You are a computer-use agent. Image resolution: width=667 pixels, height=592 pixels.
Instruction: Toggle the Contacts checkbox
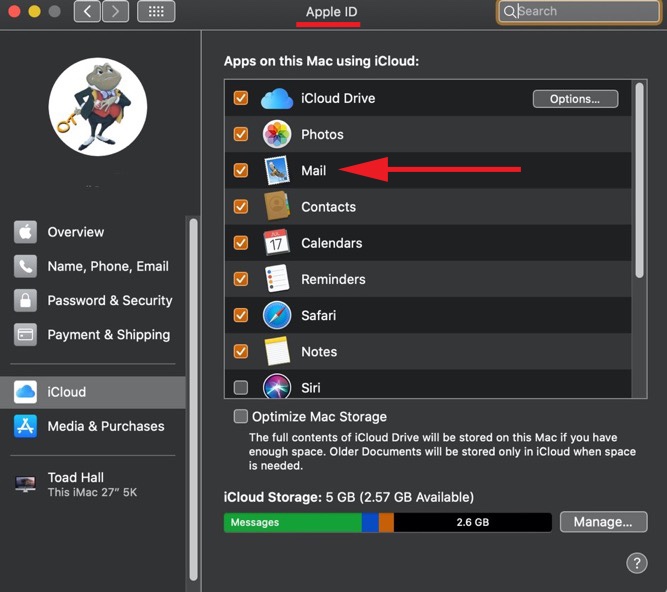coord(241,207)
